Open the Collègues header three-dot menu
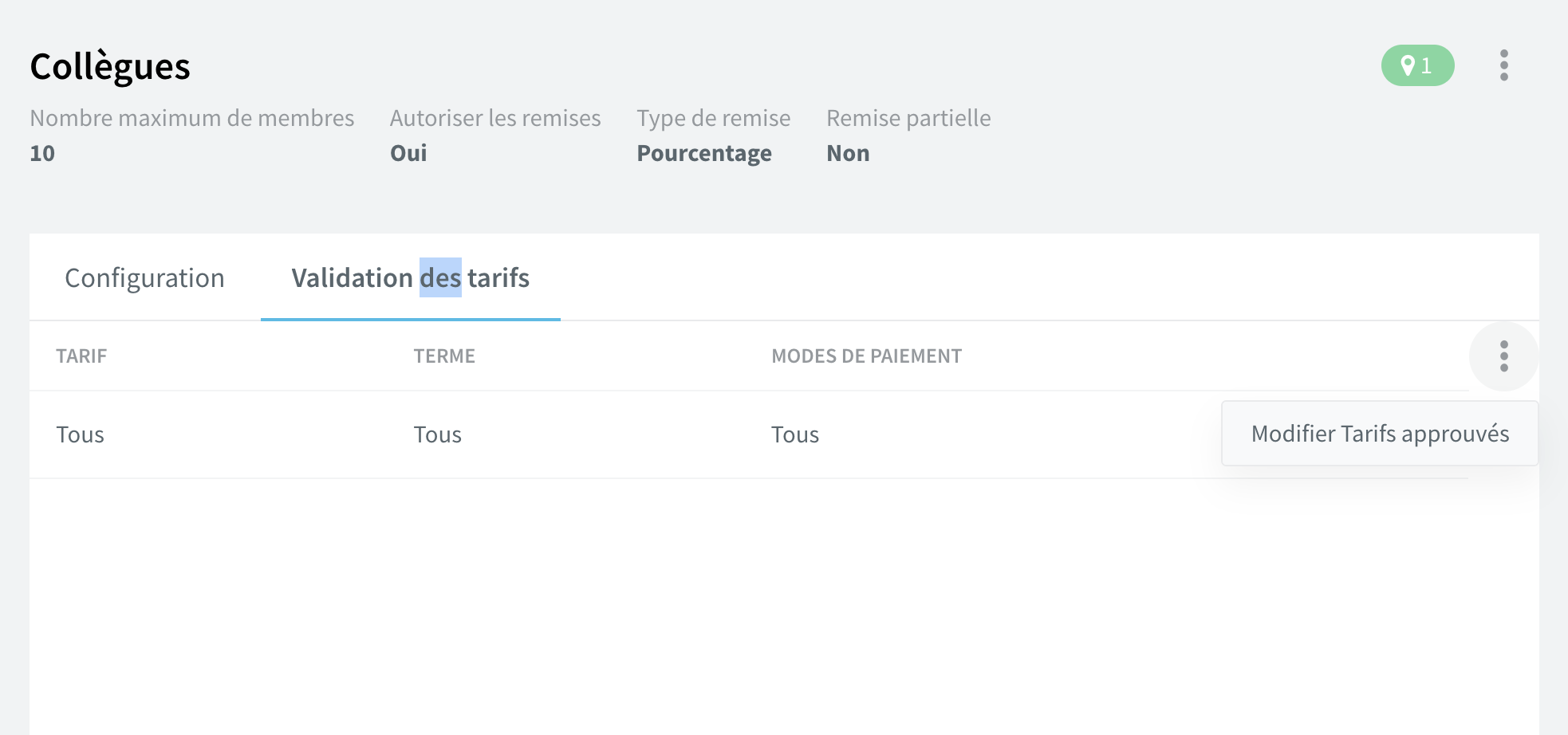The width and height of the screenshot is (1568, 735). (x=1503, y=65)
